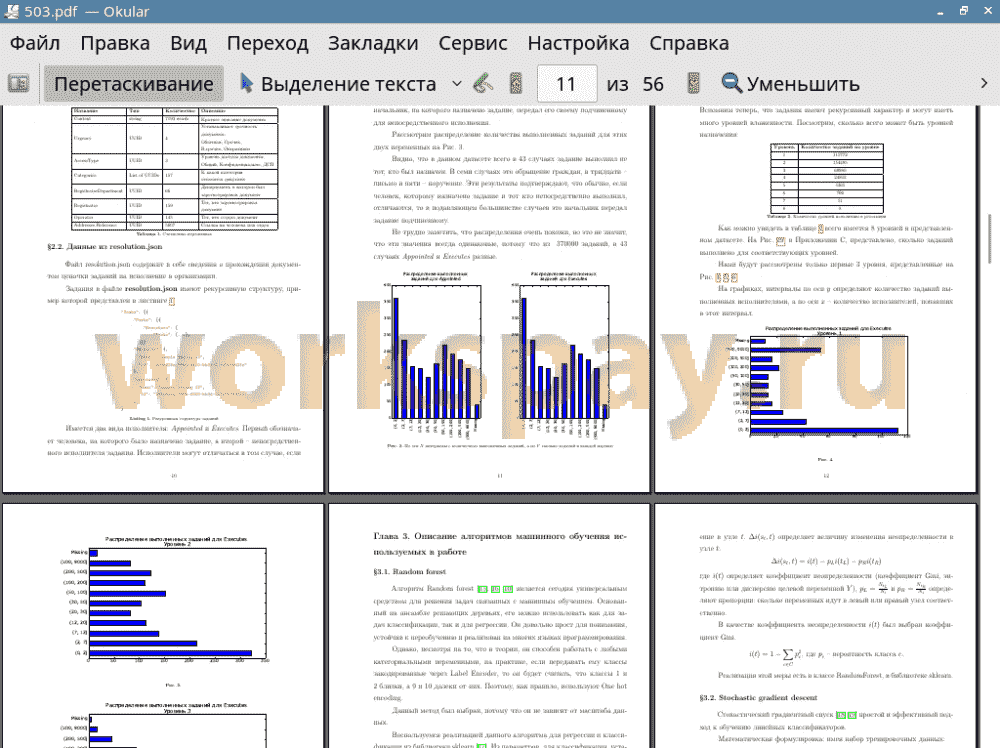Toggle the sidebar panel icon

[18, 84]
